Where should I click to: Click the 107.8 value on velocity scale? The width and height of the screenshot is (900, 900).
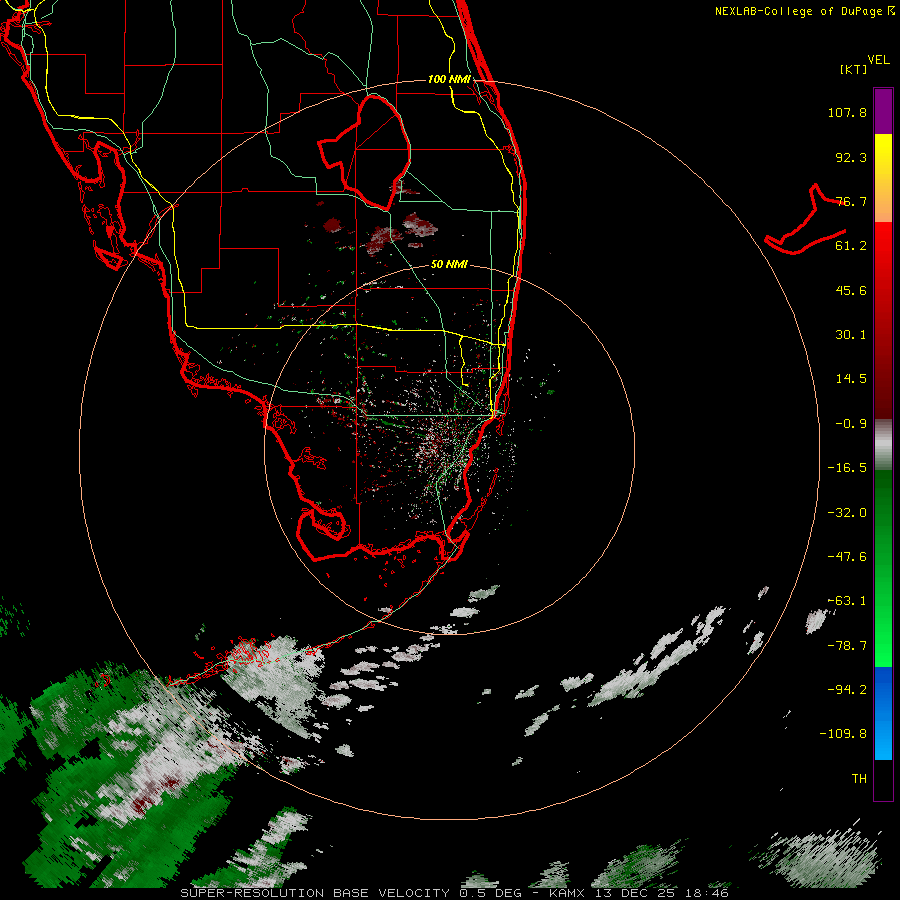(847, 112)
